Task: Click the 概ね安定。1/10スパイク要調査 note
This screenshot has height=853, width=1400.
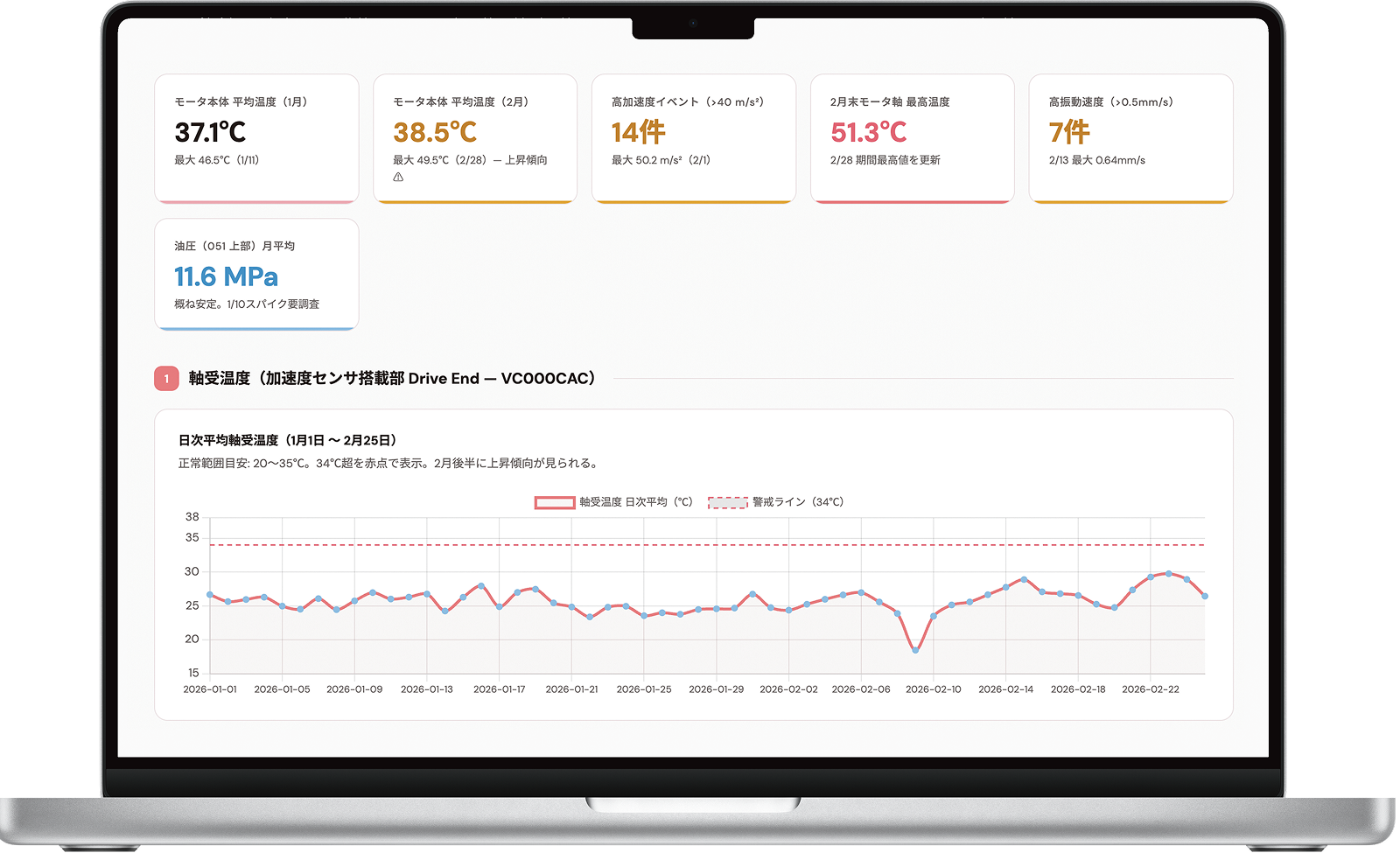Action: 247,304
